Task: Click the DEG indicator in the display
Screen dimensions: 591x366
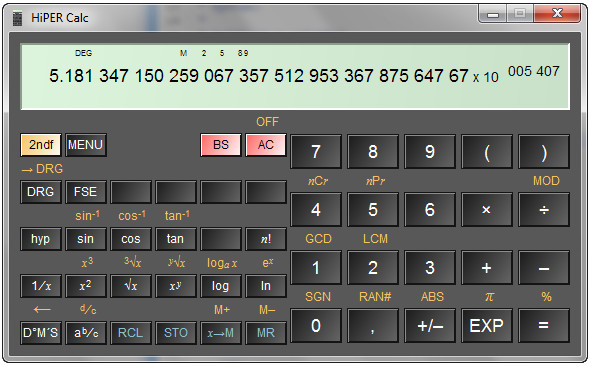Action: 83,53
